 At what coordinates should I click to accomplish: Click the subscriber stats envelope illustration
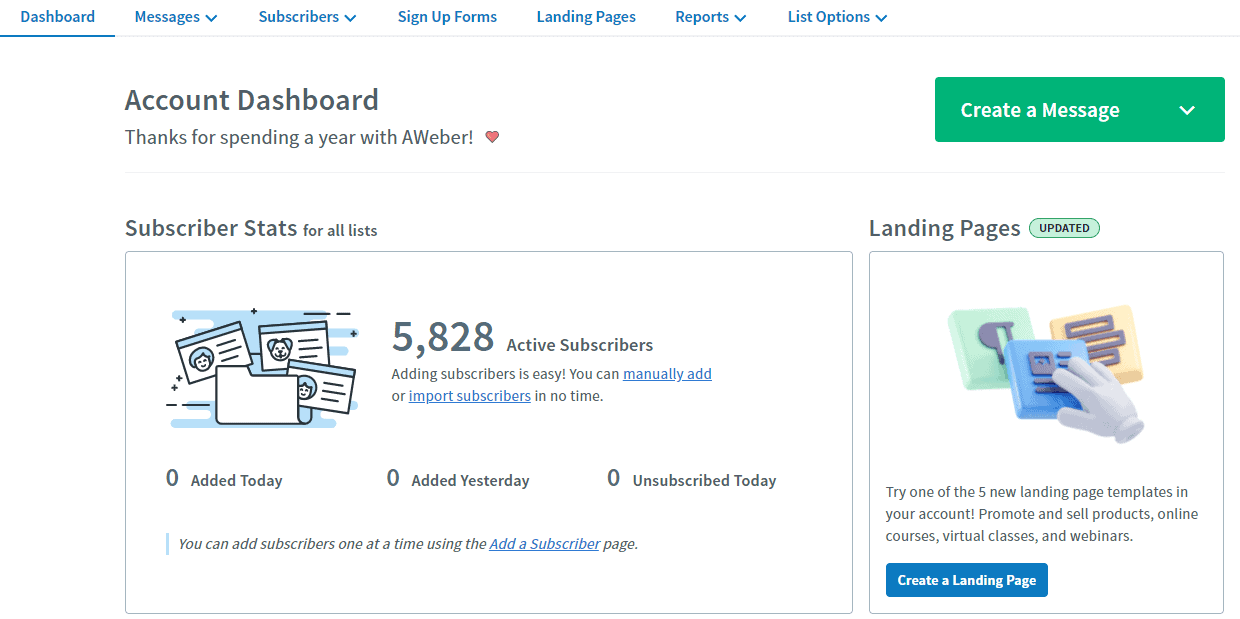tap(262, 368)
